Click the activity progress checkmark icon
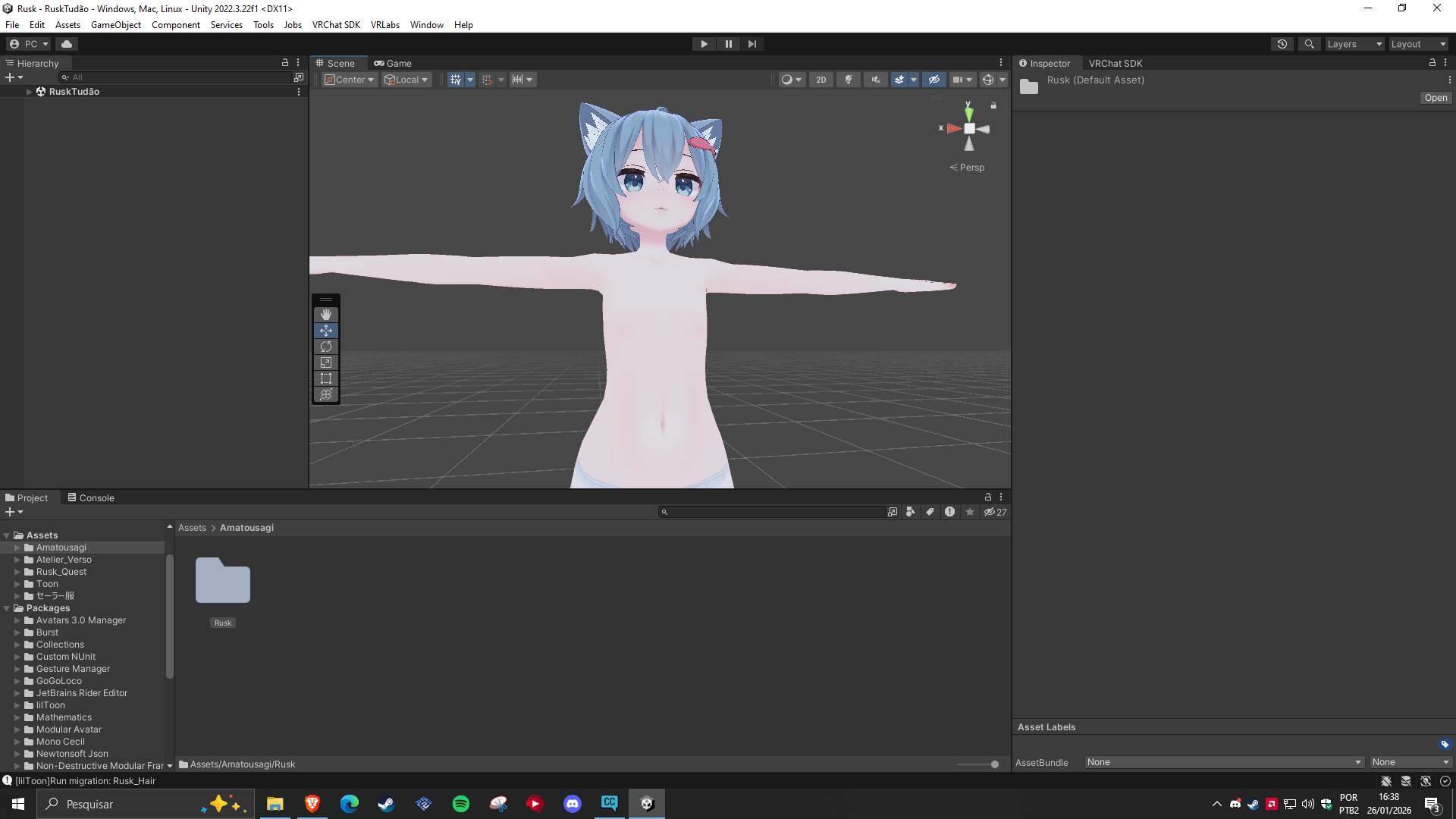Viewport: 1456px width, 819px height. pos(1445,781)
